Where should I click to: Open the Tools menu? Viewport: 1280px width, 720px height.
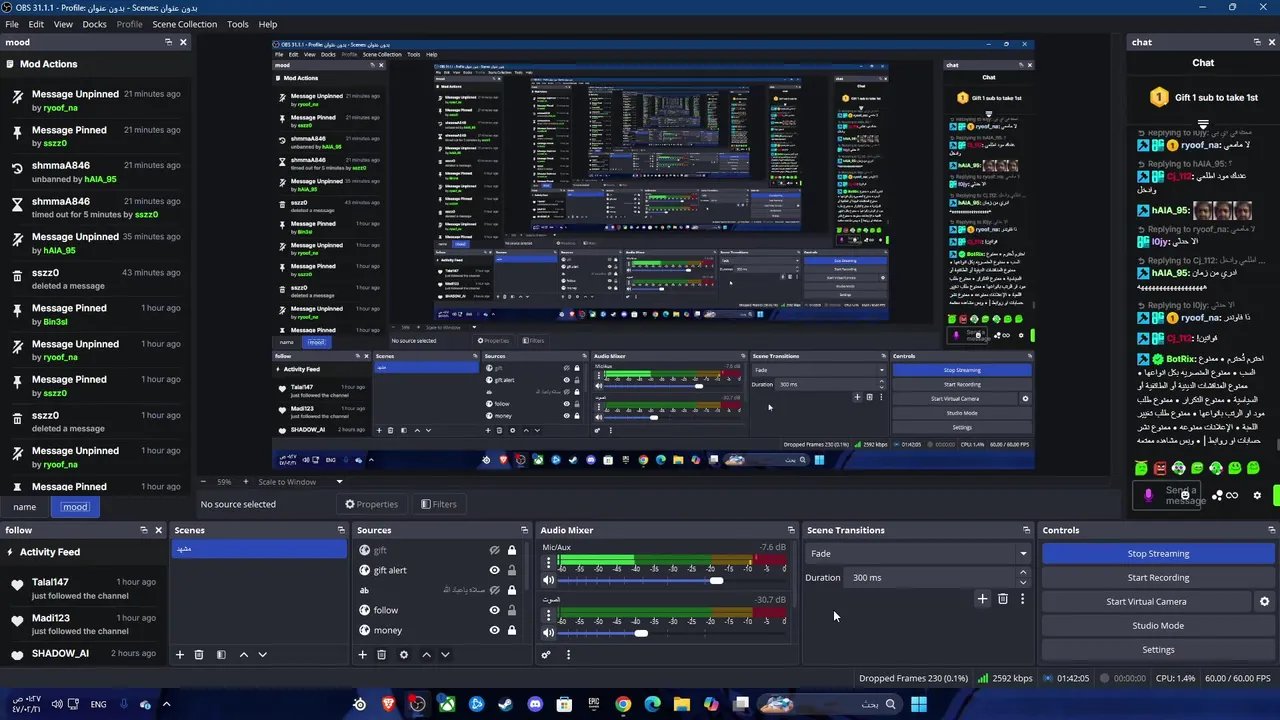(238, 24)
